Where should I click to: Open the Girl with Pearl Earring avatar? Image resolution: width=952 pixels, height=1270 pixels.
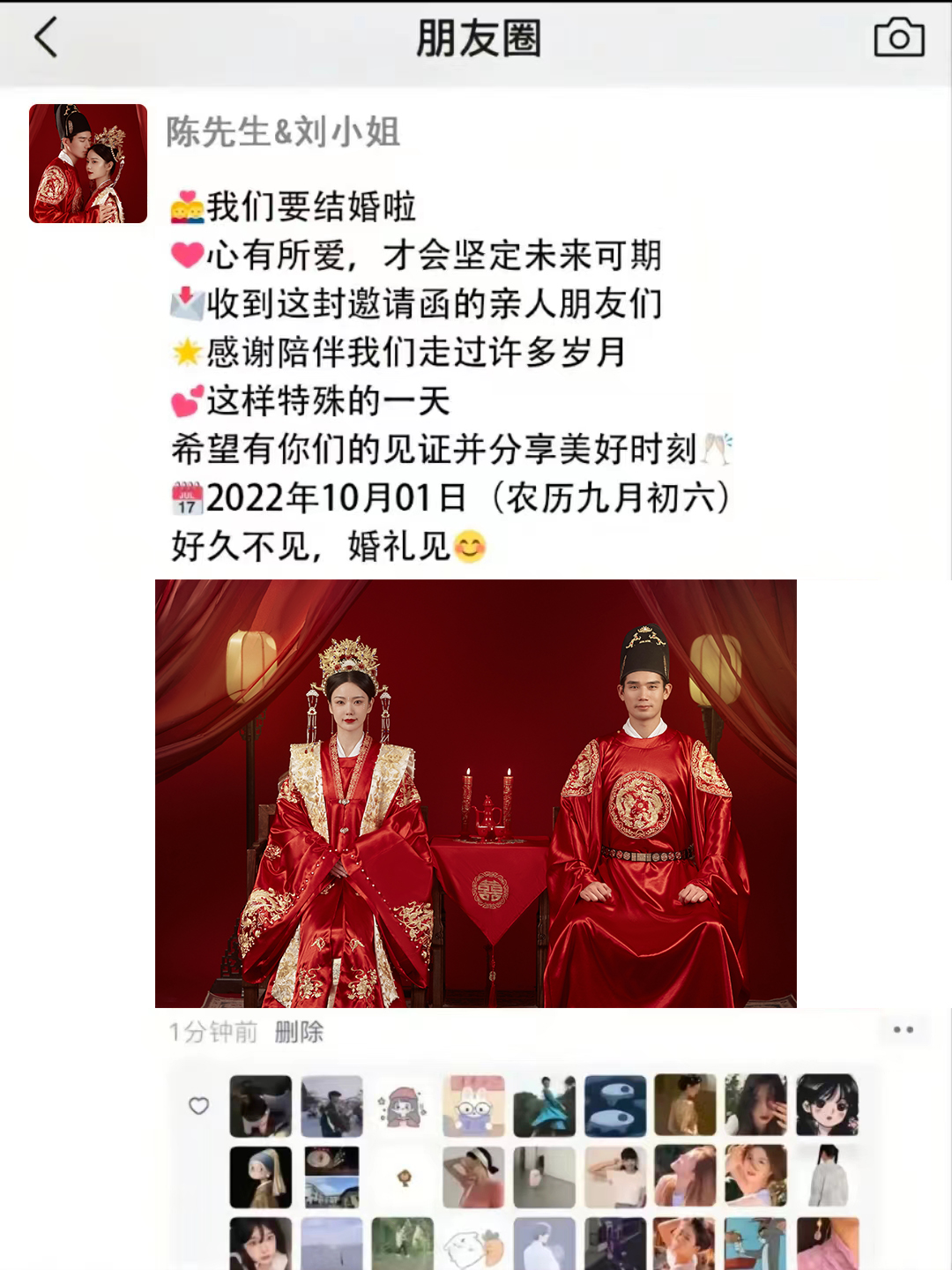coord(260,1177)
